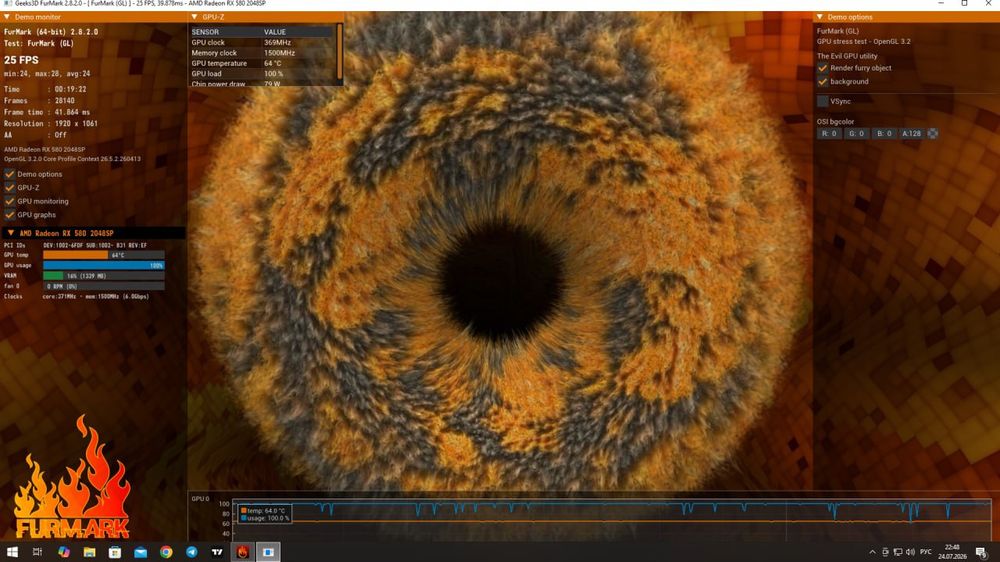
Task: Open the Mail app in taskbar
Action: (x=140, y=552)
